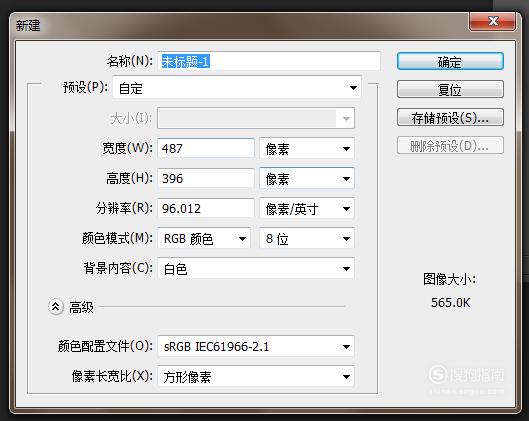Click the 确定 button
Screen dimensions: 529x421
pos(450,61)
